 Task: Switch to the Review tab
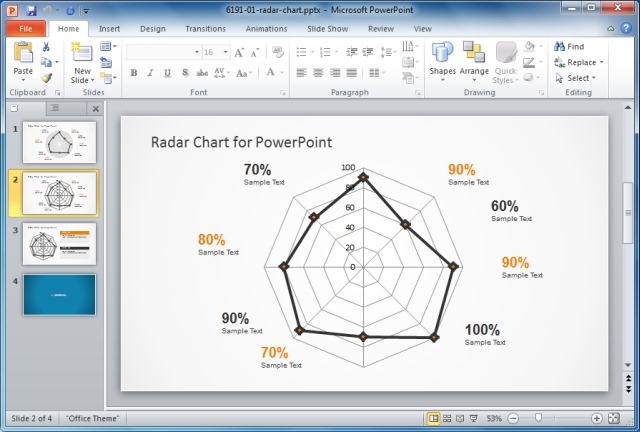[381, 29]
